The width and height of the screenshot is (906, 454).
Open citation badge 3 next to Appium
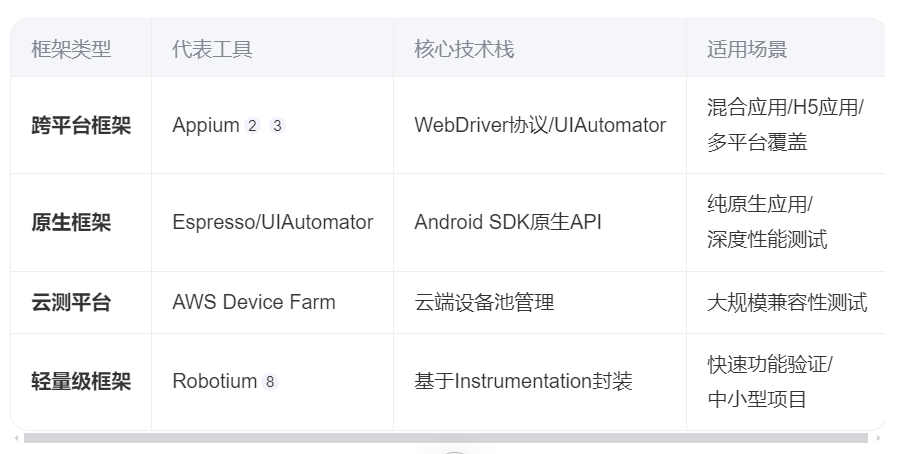tap(277, 126)
